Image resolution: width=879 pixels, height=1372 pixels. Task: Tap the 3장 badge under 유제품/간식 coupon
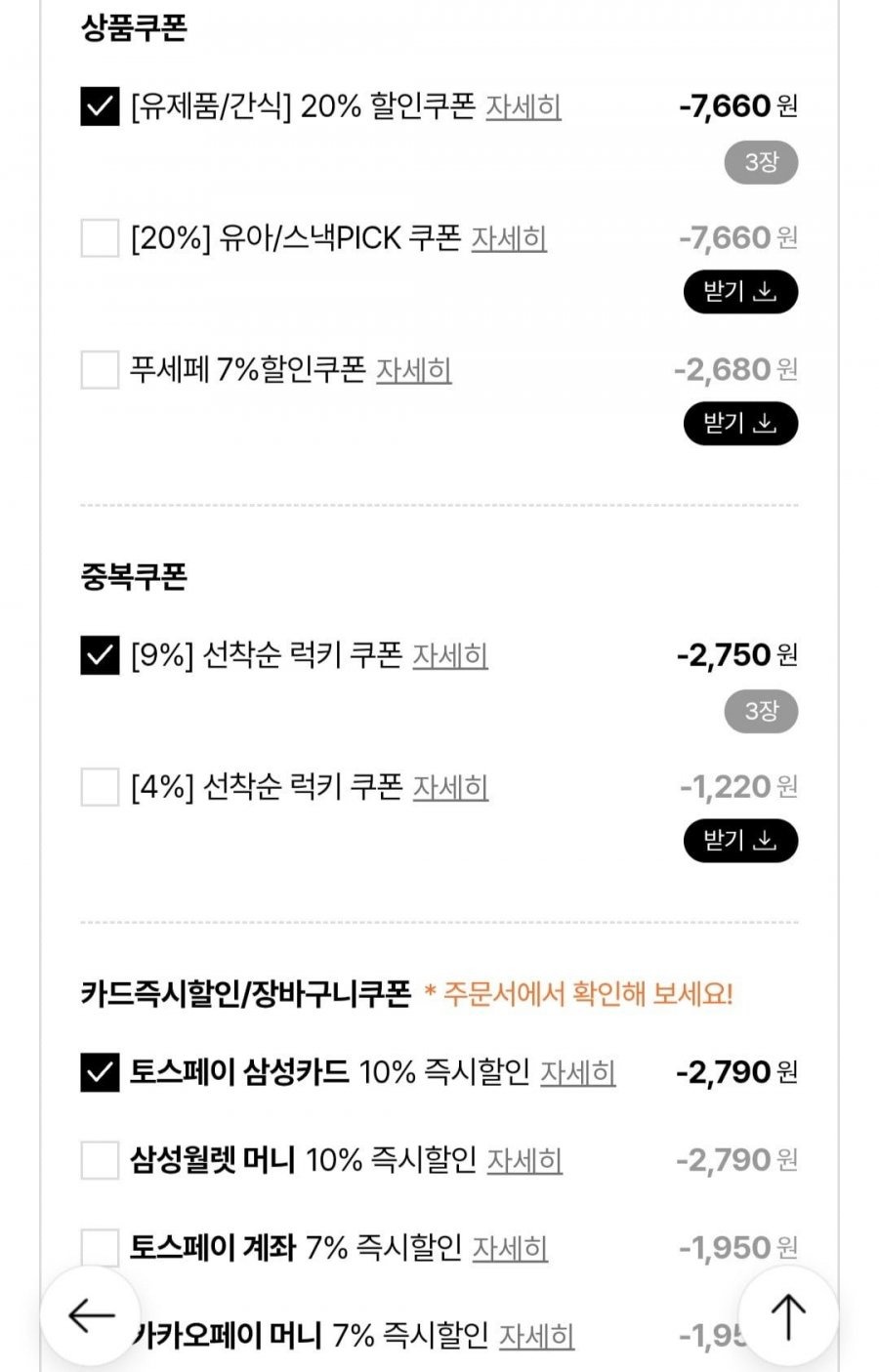[761, 162]
